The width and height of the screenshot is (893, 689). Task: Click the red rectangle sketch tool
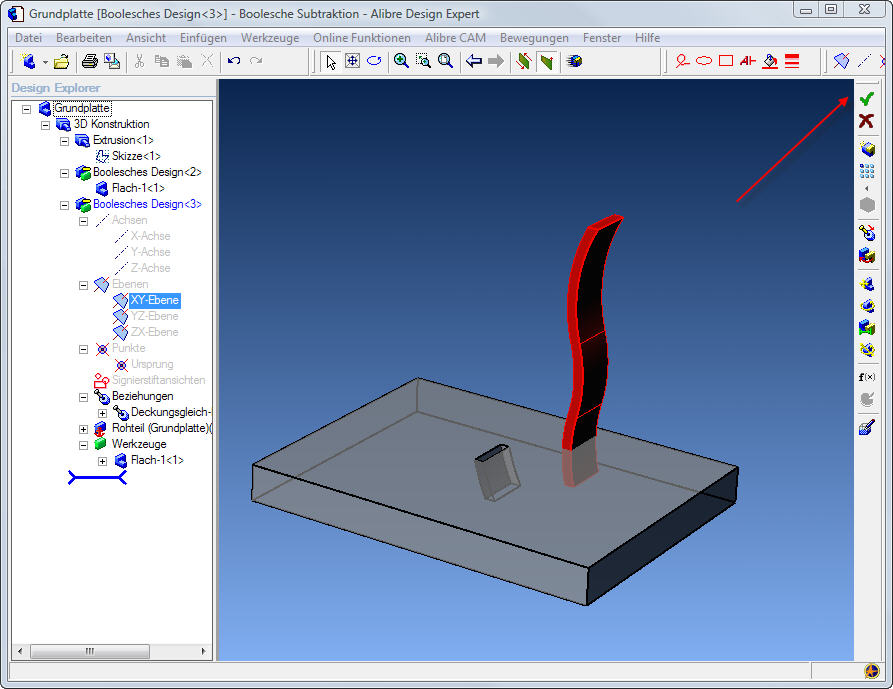[726, 61]
